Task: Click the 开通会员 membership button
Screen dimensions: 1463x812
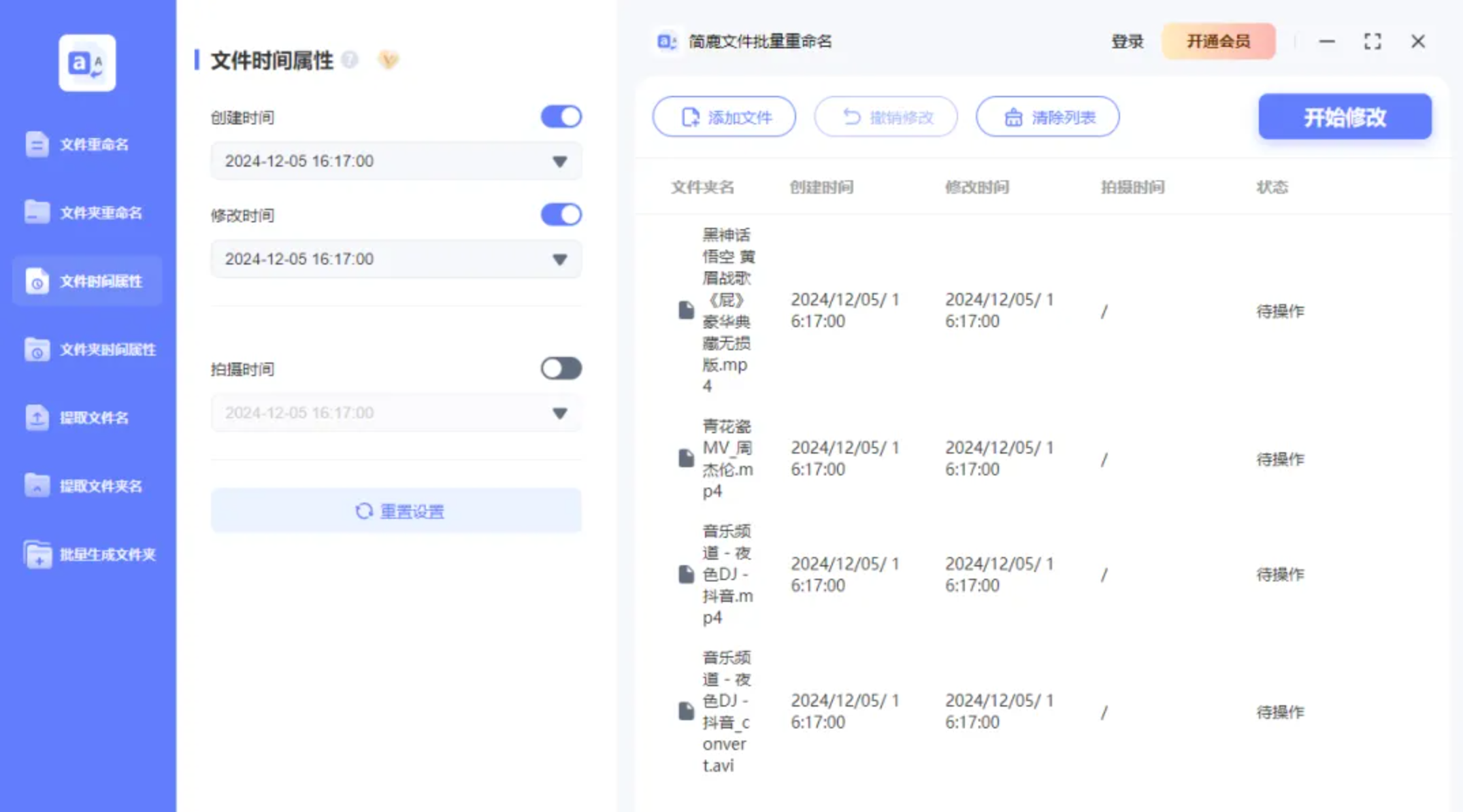Action: [x=1218, y=41]
